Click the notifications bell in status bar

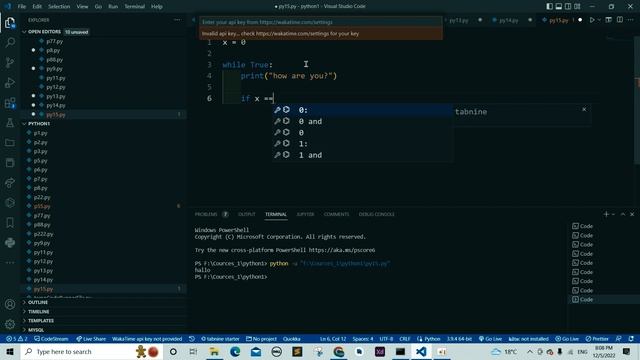click(631, 339)
